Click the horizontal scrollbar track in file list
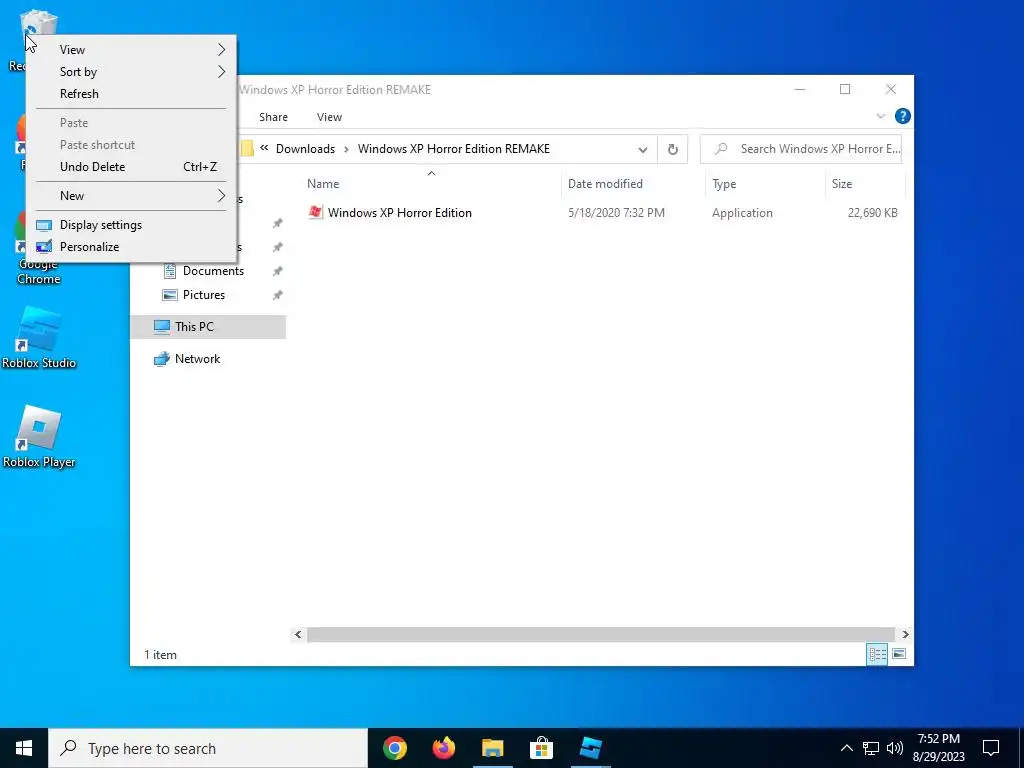1024x768 pixels. point(600,634)
